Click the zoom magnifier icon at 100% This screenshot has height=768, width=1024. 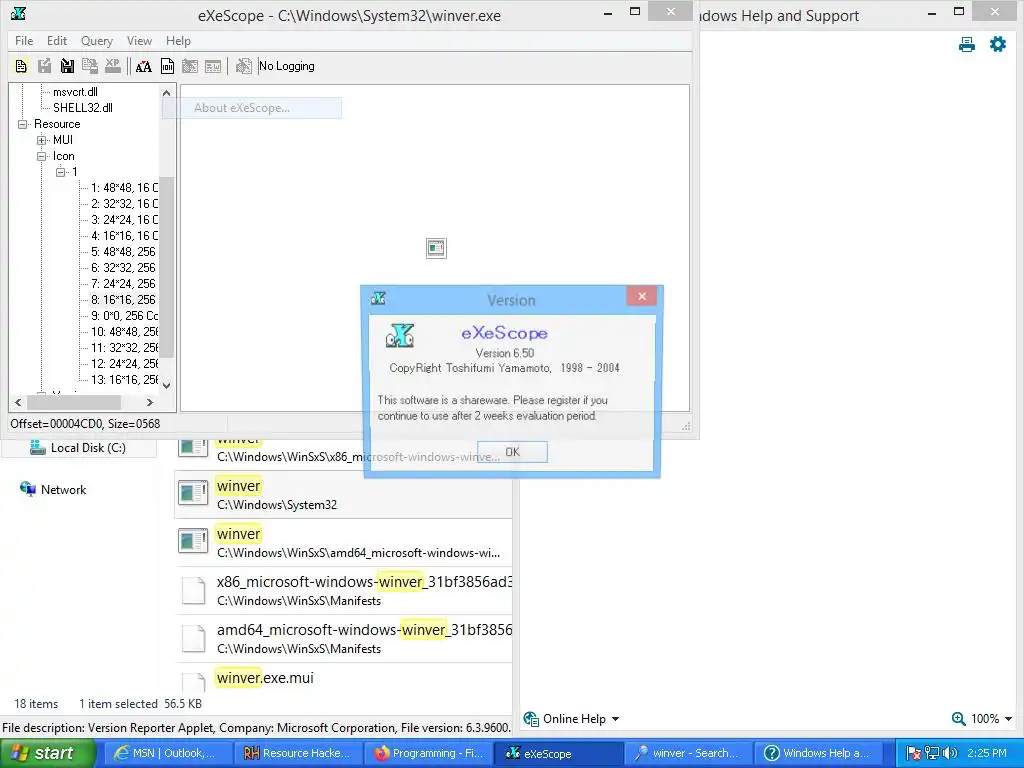click(x=958, y=719)
